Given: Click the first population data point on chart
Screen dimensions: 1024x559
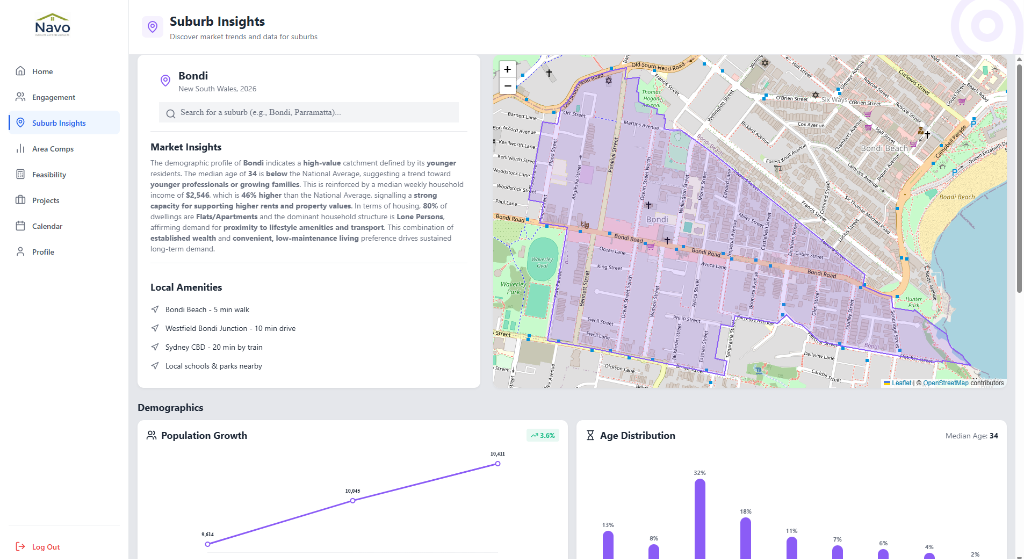Looking at the screenshot, I should pos(208,543).
